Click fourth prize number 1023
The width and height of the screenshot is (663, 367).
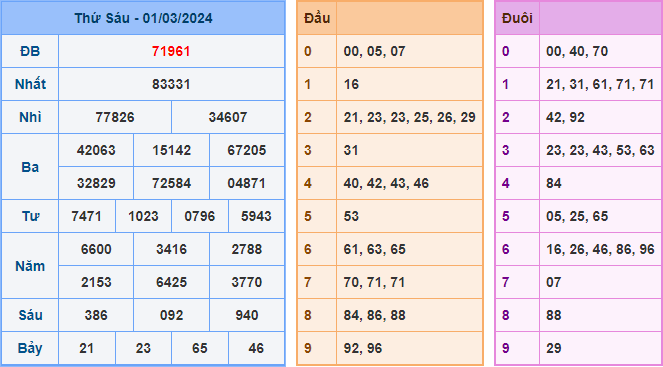(143, 216)
